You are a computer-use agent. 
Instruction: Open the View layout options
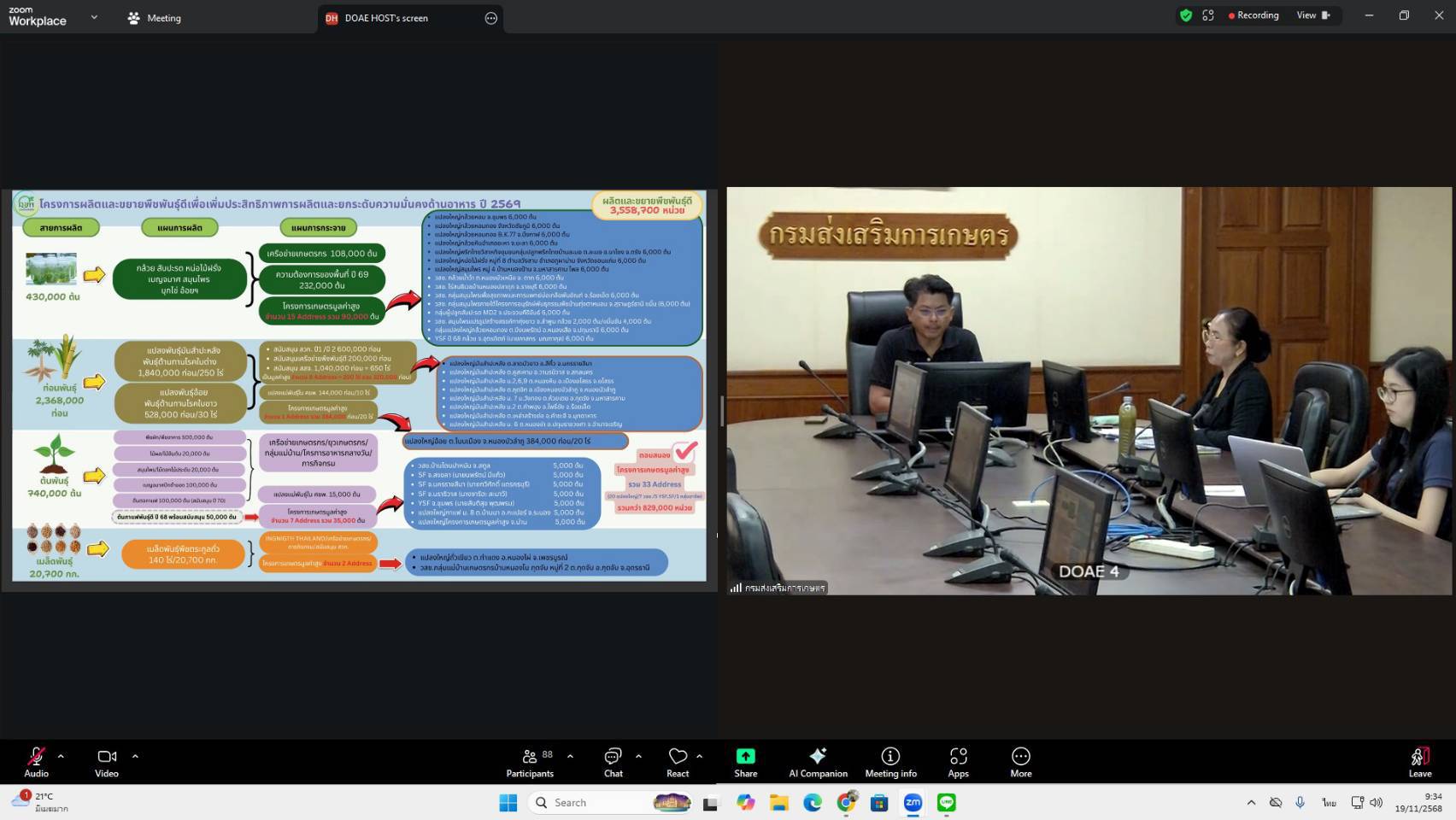[1312, 15]
